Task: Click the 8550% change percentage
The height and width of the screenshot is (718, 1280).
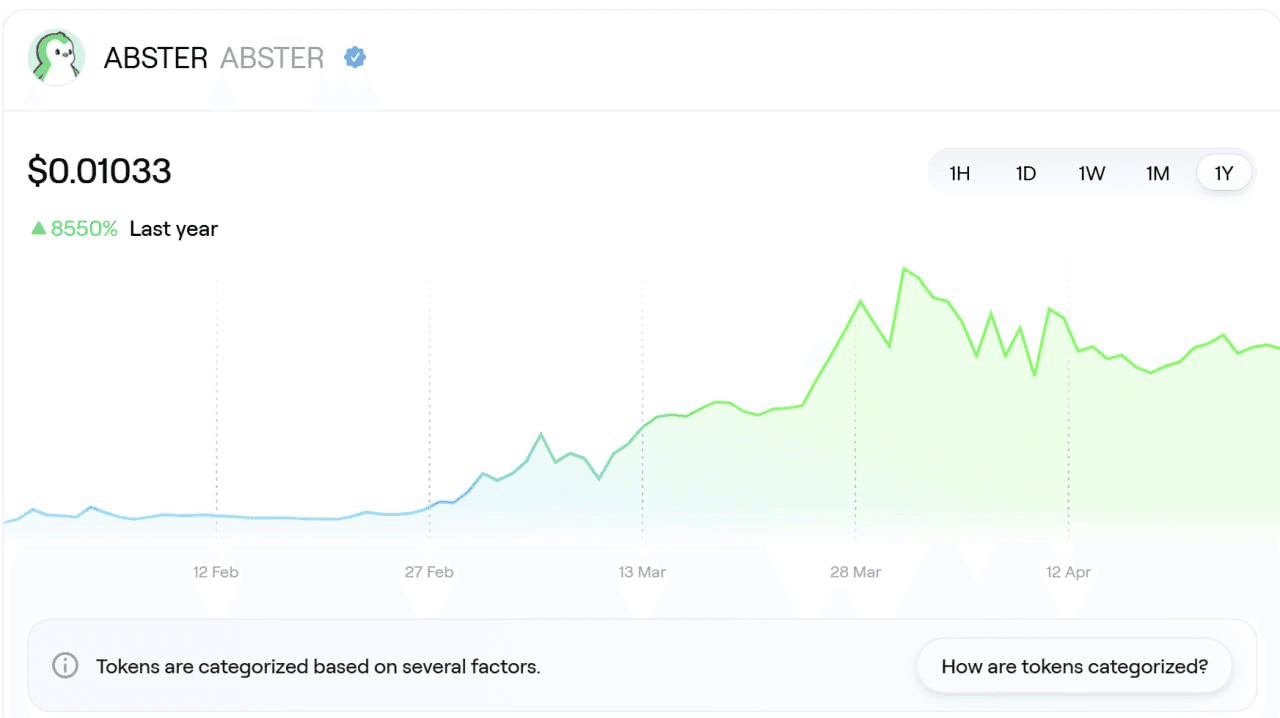Action: 84,229
